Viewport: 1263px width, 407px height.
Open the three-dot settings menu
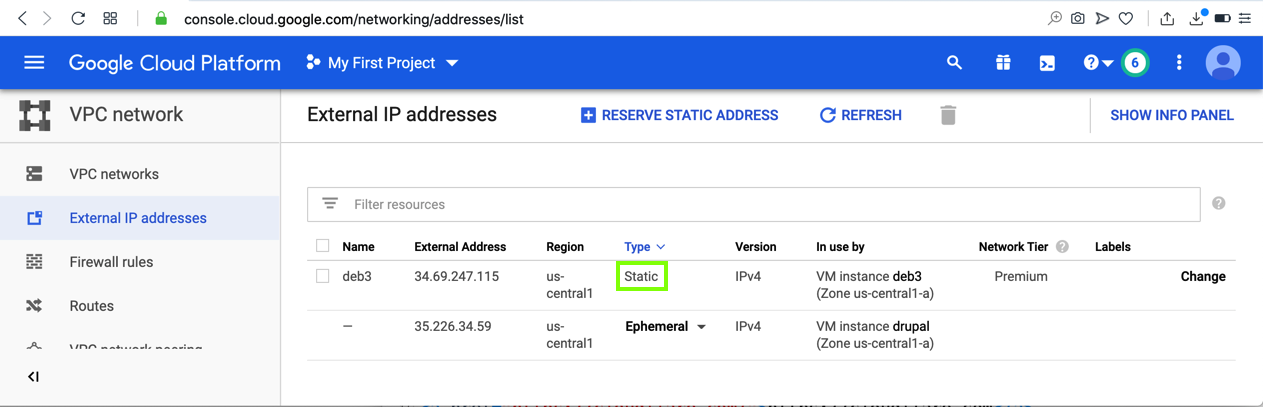click(x=1179, y=63)
